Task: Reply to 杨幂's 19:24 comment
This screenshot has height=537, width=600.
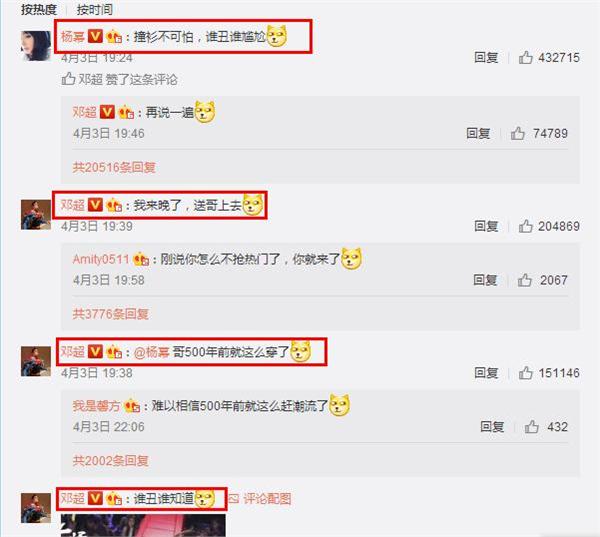Action: click(486, 57)
